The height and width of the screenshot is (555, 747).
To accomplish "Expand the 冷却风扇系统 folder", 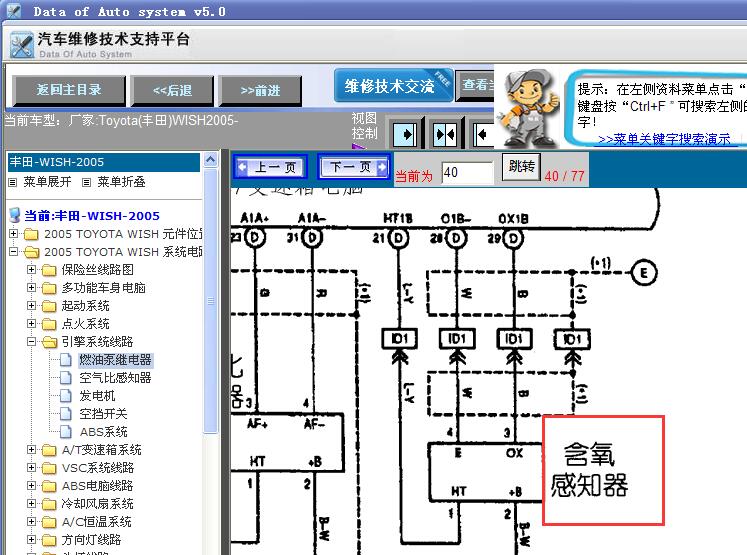I will 31,504.
